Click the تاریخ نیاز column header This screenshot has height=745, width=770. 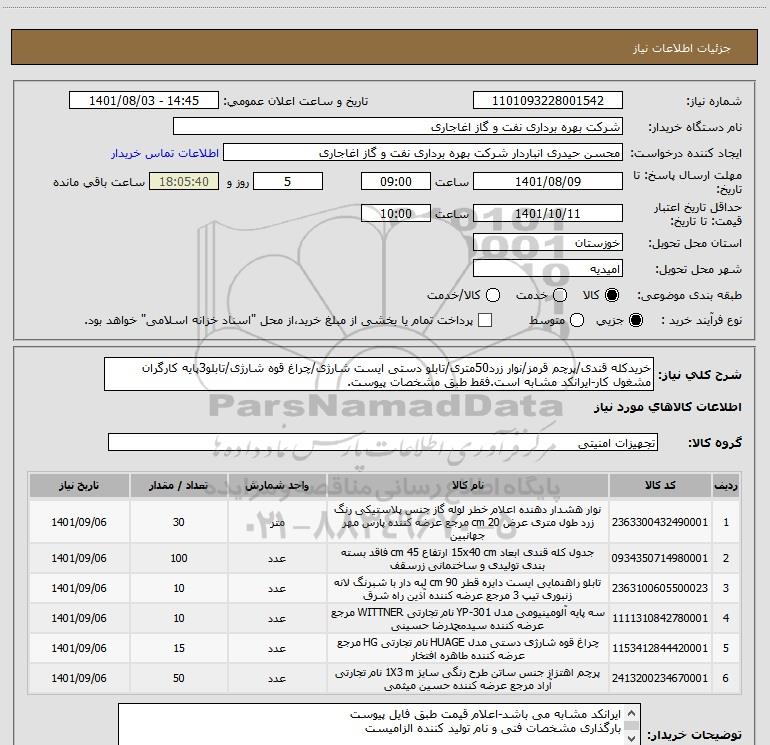(x=79, y=486)
